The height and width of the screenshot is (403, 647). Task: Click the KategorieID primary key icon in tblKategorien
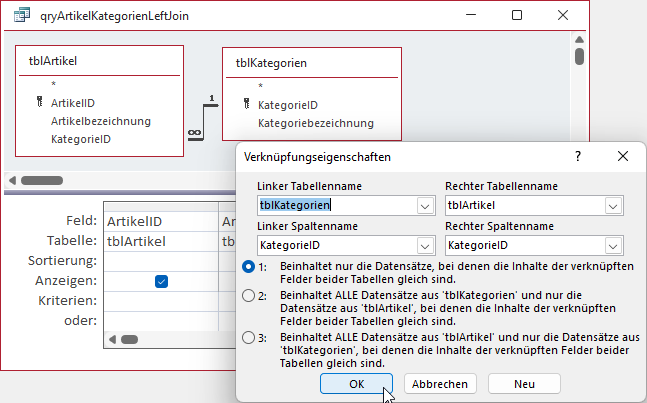pos(245,105)
